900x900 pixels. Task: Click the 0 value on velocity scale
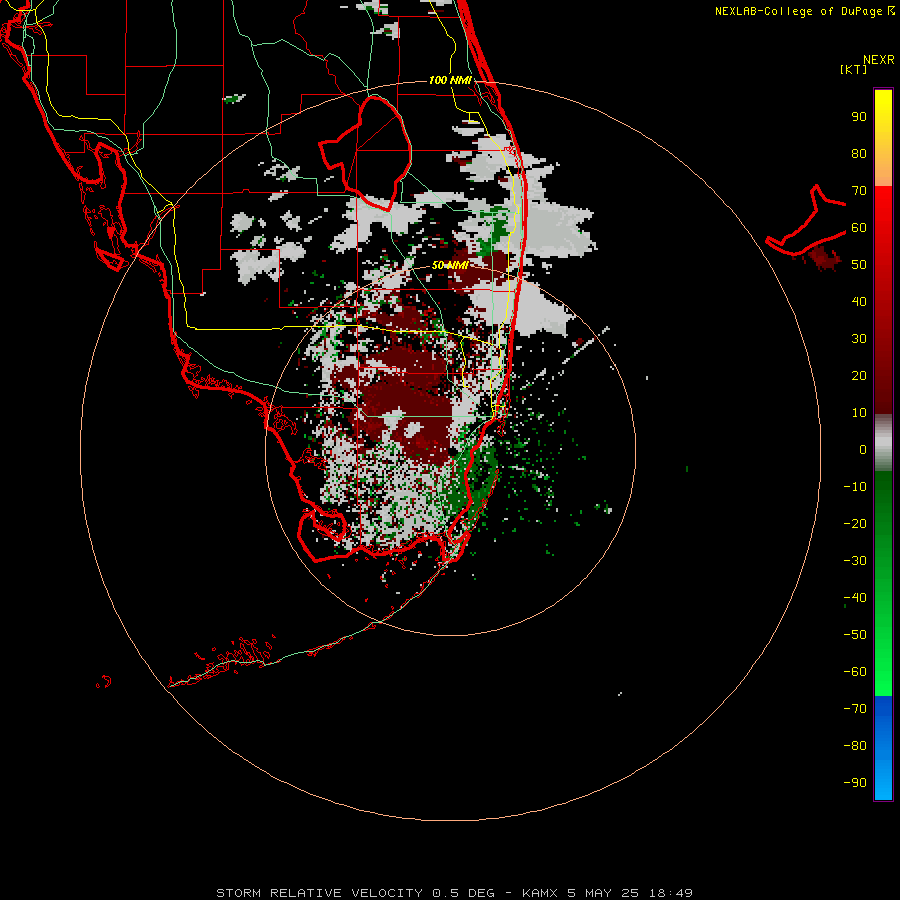coord(863,450)
